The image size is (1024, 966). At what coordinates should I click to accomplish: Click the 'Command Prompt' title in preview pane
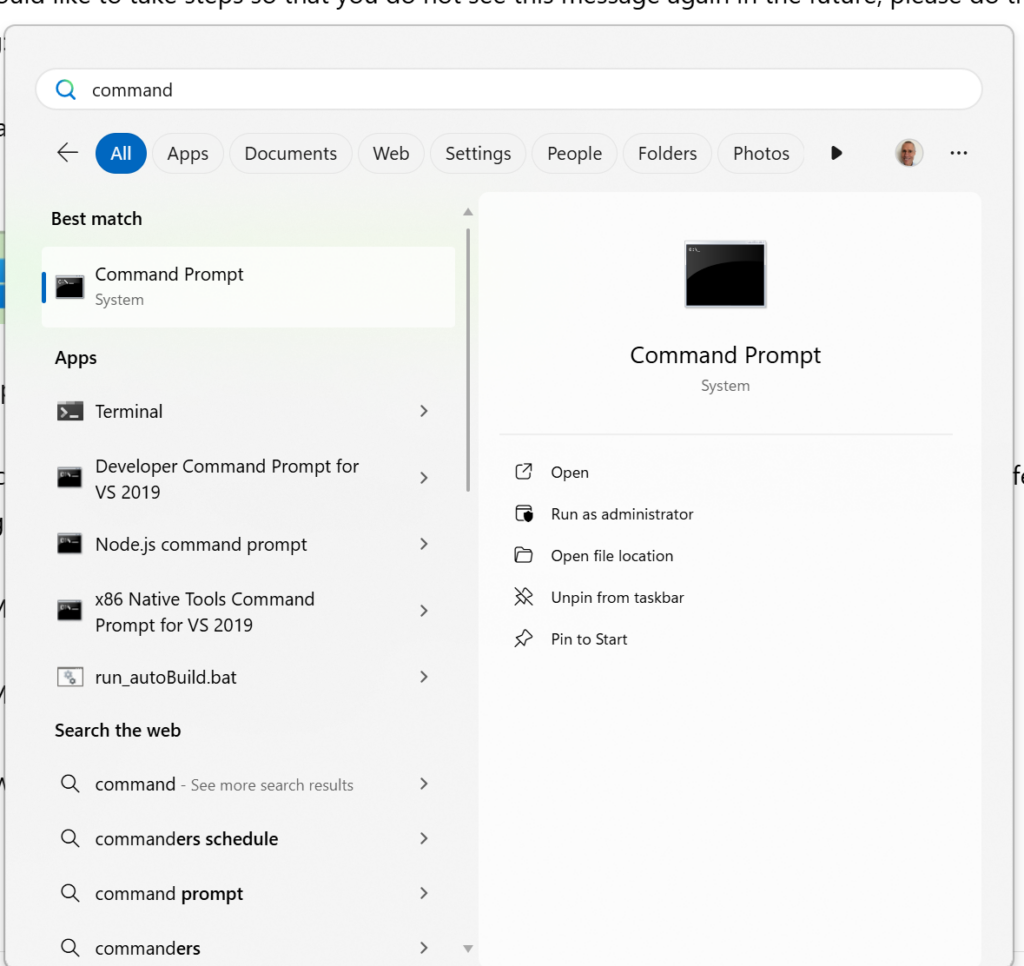725,355
